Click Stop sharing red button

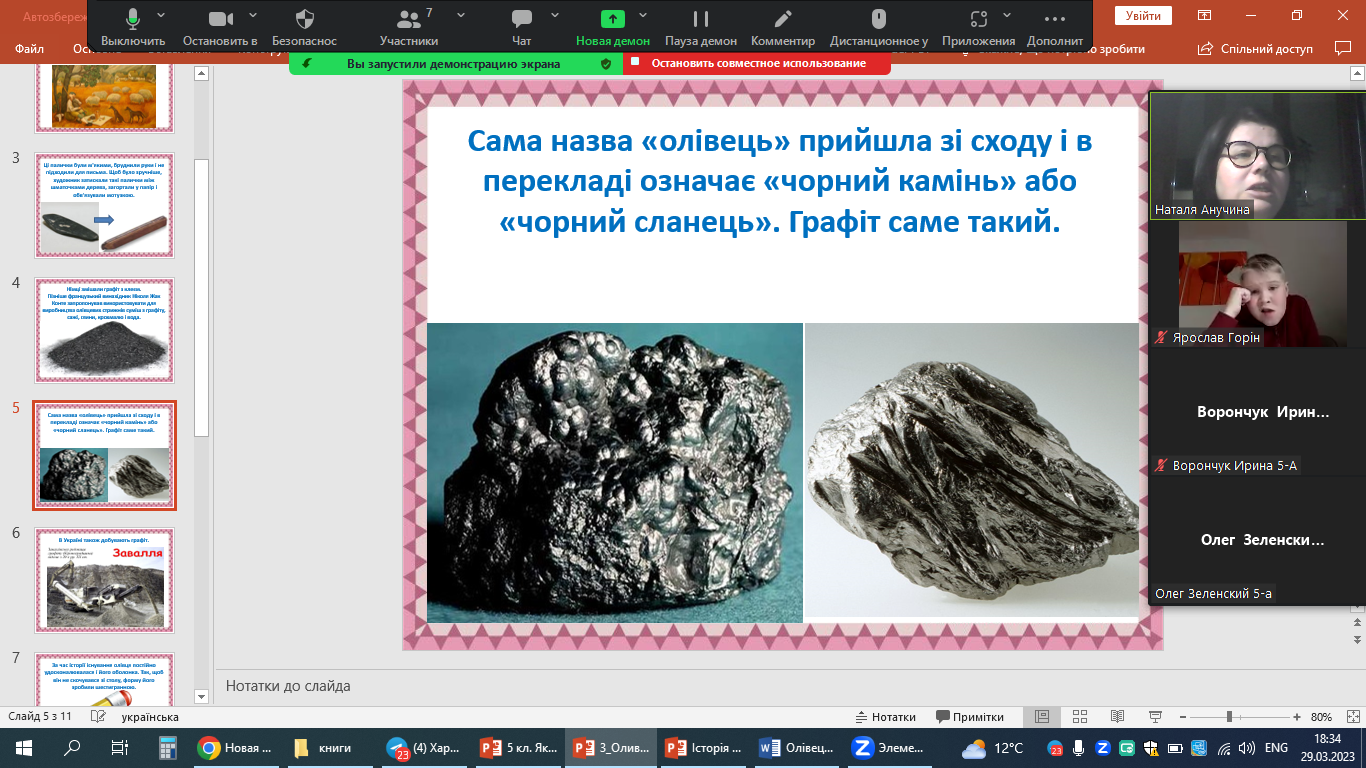click(x=757, y=63)
